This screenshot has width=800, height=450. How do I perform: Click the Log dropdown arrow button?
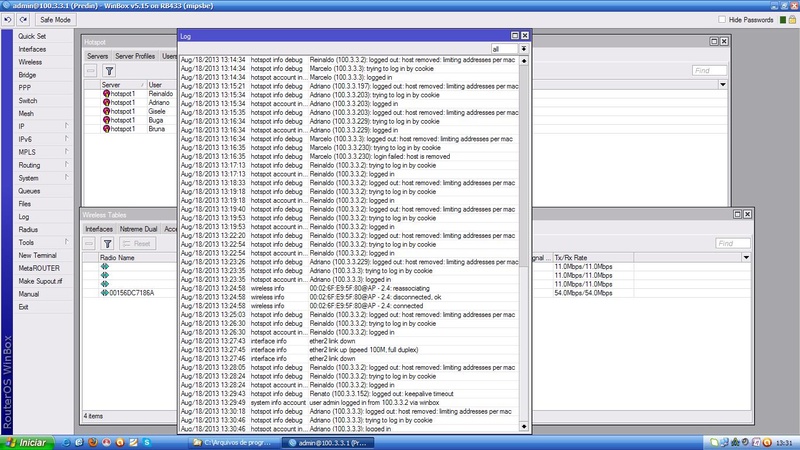tap(523, 49)
